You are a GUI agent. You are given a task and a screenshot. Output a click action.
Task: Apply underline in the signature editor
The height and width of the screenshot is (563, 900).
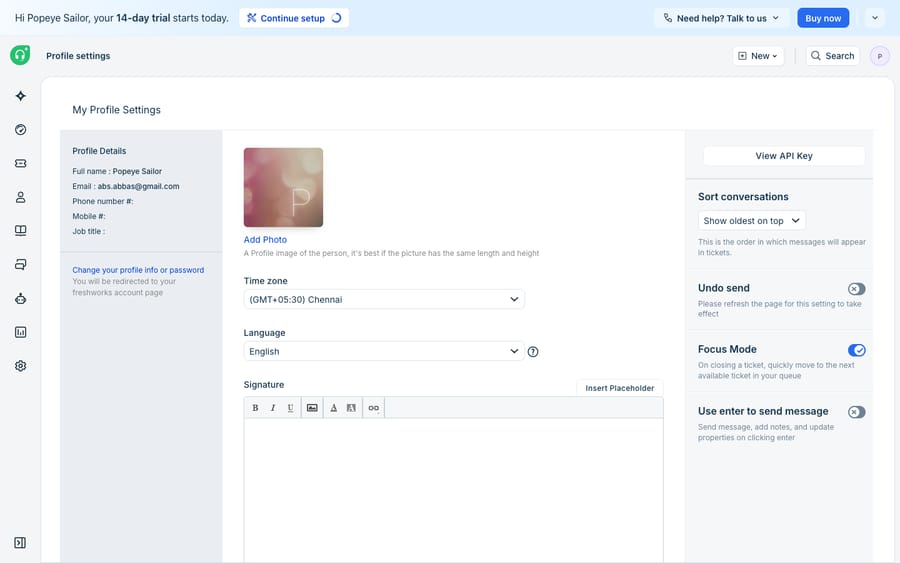pyautogui.click(x=290, y=408)
